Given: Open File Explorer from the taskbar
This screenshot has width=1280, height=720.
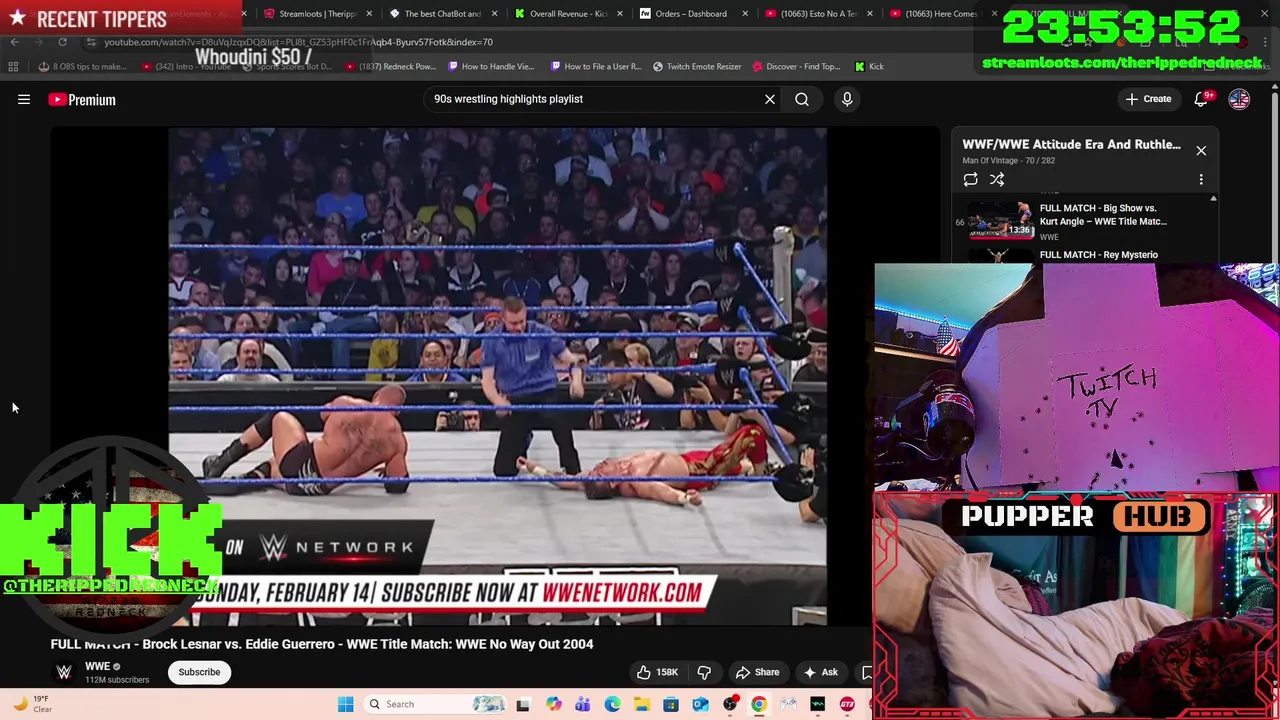Looking at the screenshot, I should pyautogui.click(x=641, y=704).
